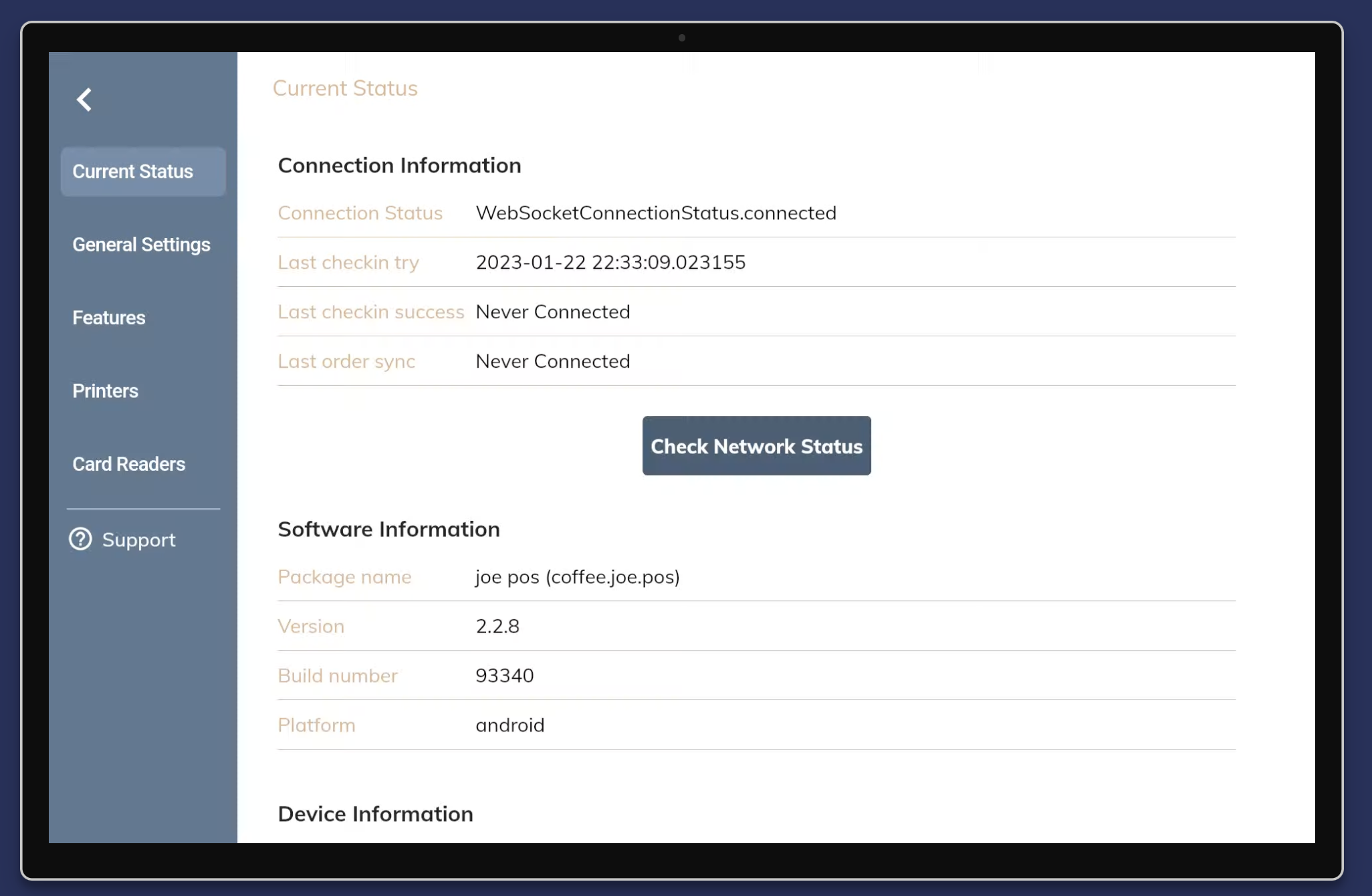1372x896 pixels.
Task: Click the Support question mark icon
Action: coord(80,540)
